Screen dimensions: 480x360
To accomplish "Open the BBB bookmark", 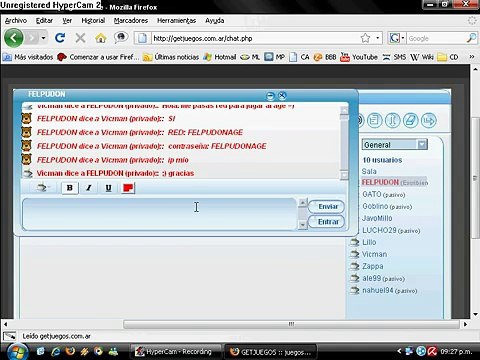I will 325,57.
